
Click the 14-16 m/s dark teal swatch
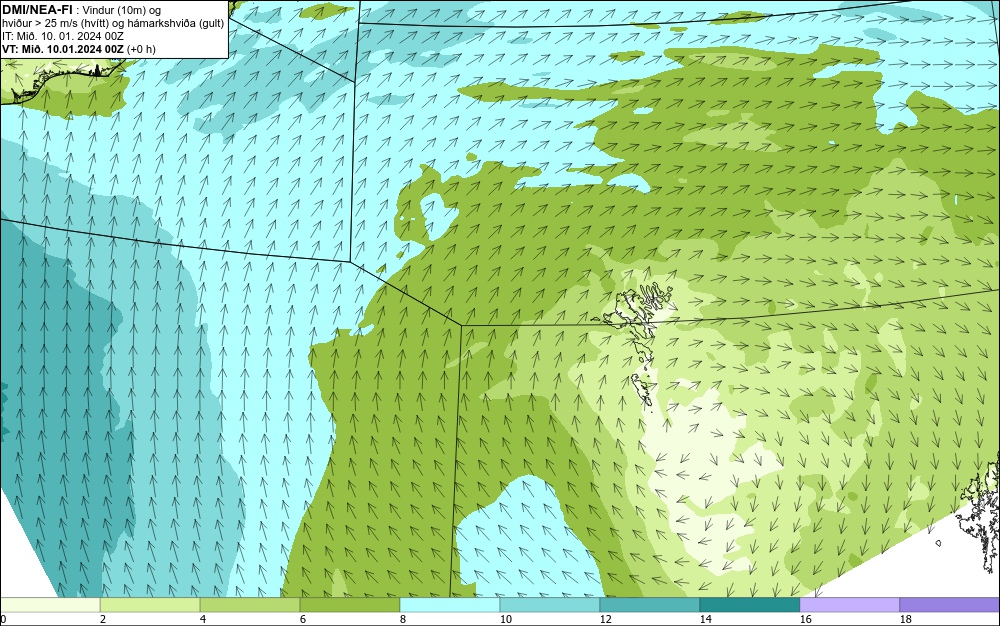coord(749,605)
